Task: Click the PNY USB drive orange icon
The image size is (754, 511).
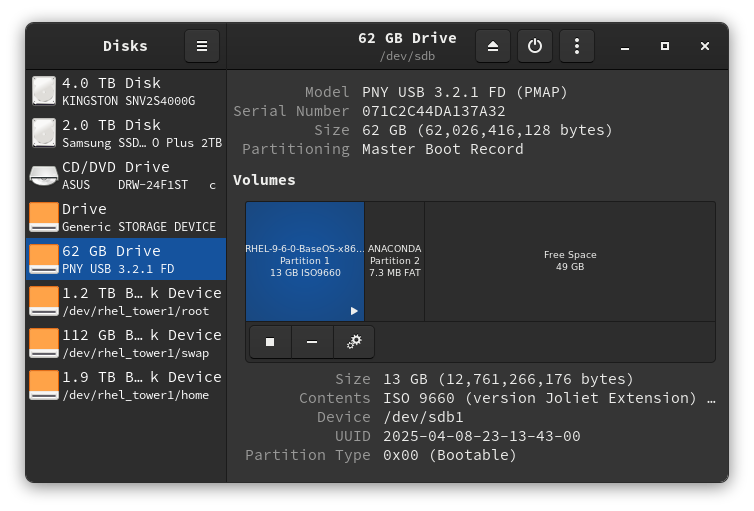Action: 44,259
